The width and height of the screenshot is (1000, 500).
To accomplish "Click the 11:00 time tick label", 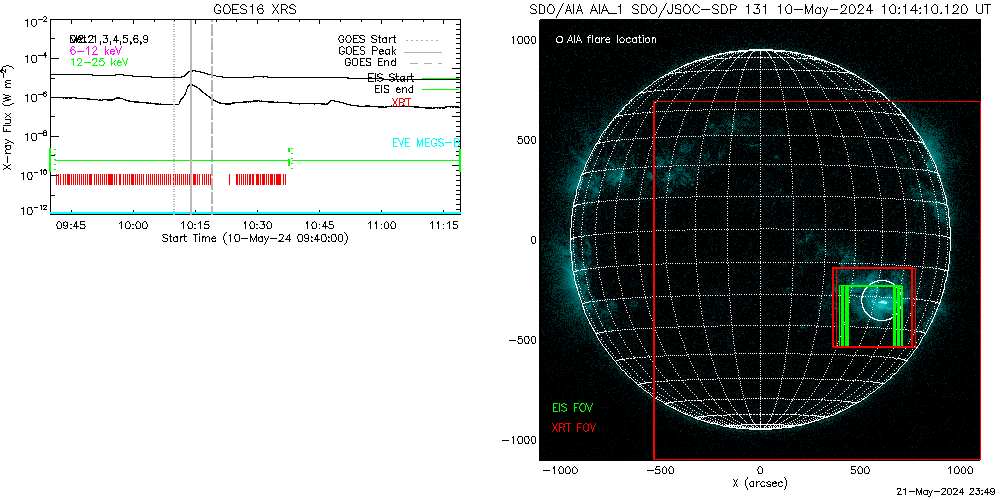I will [381, 226].
